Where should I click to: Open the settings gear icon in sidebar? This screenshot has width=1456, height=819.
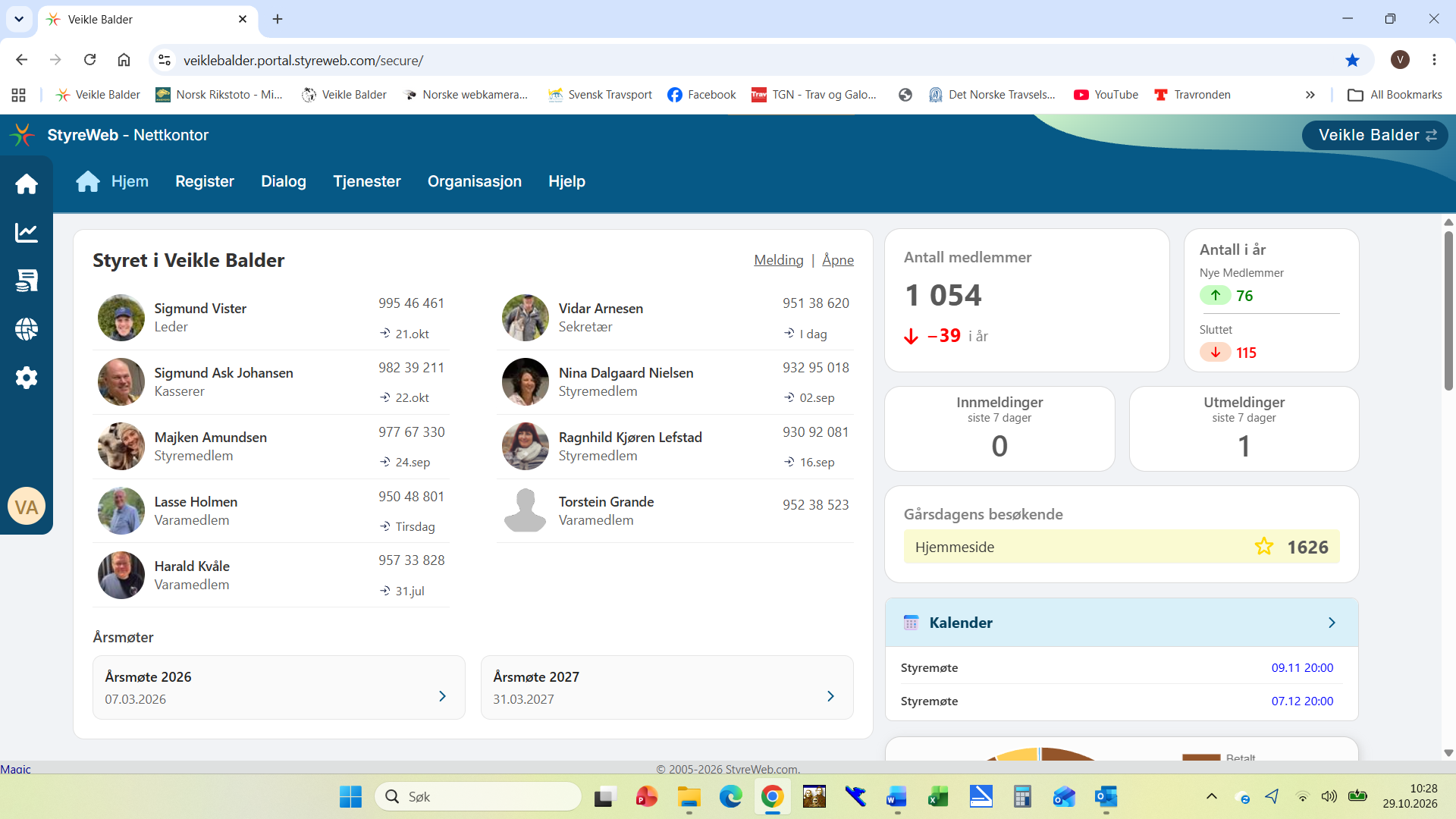[x=27, y=378]
